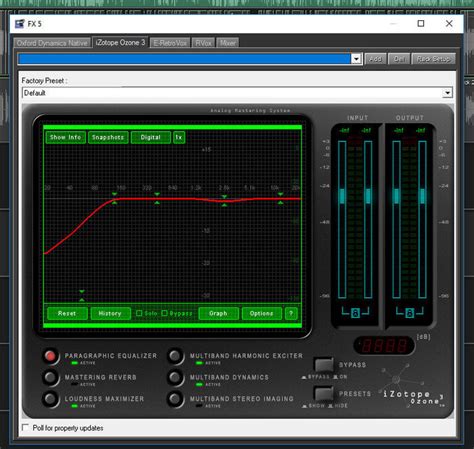Toggle Mastering Reverb Active indicator
The height and width of the screenshot is (449, 474).
point(74,384)
